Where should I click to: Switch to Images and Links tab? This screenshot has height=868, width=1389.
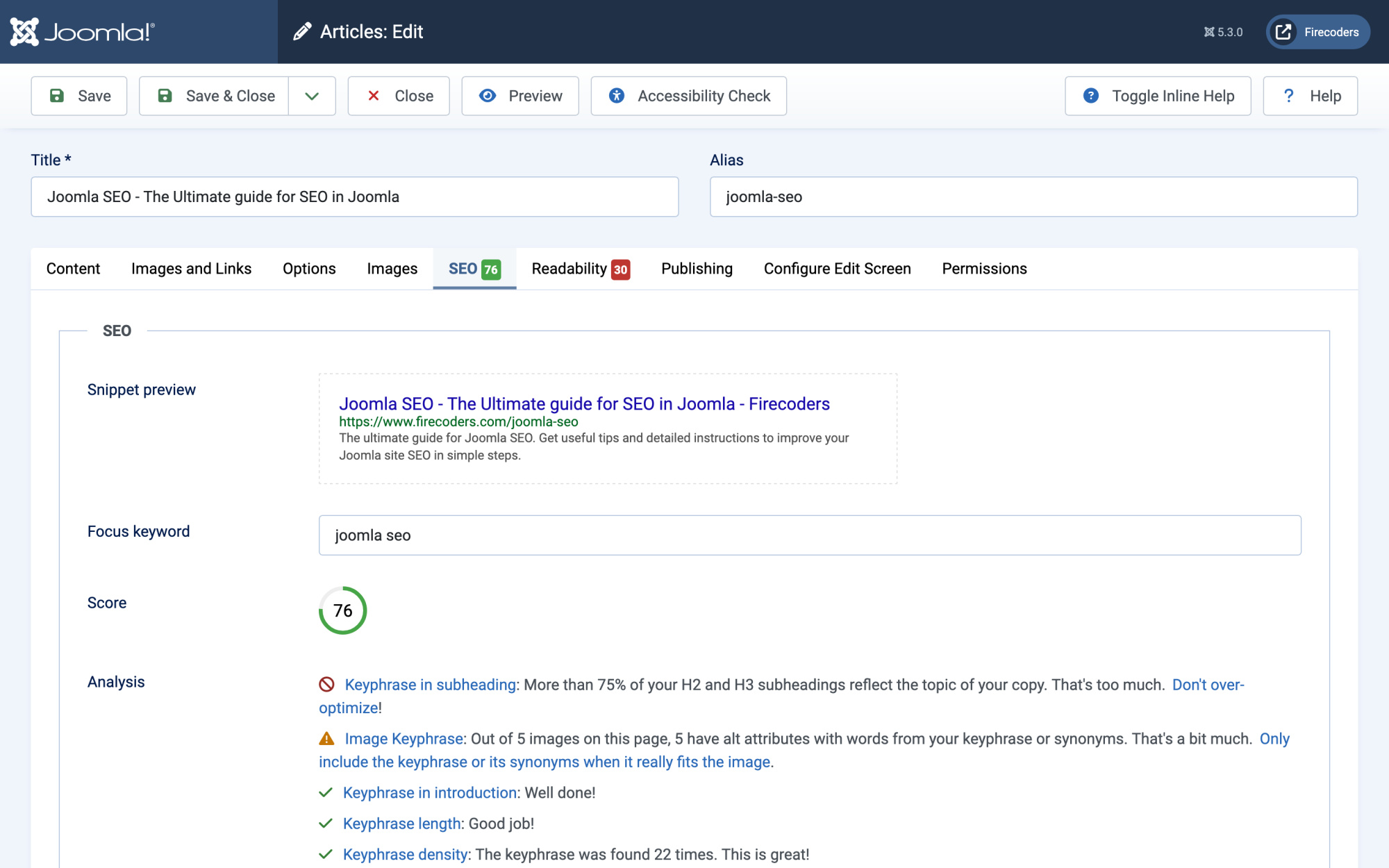191,269
